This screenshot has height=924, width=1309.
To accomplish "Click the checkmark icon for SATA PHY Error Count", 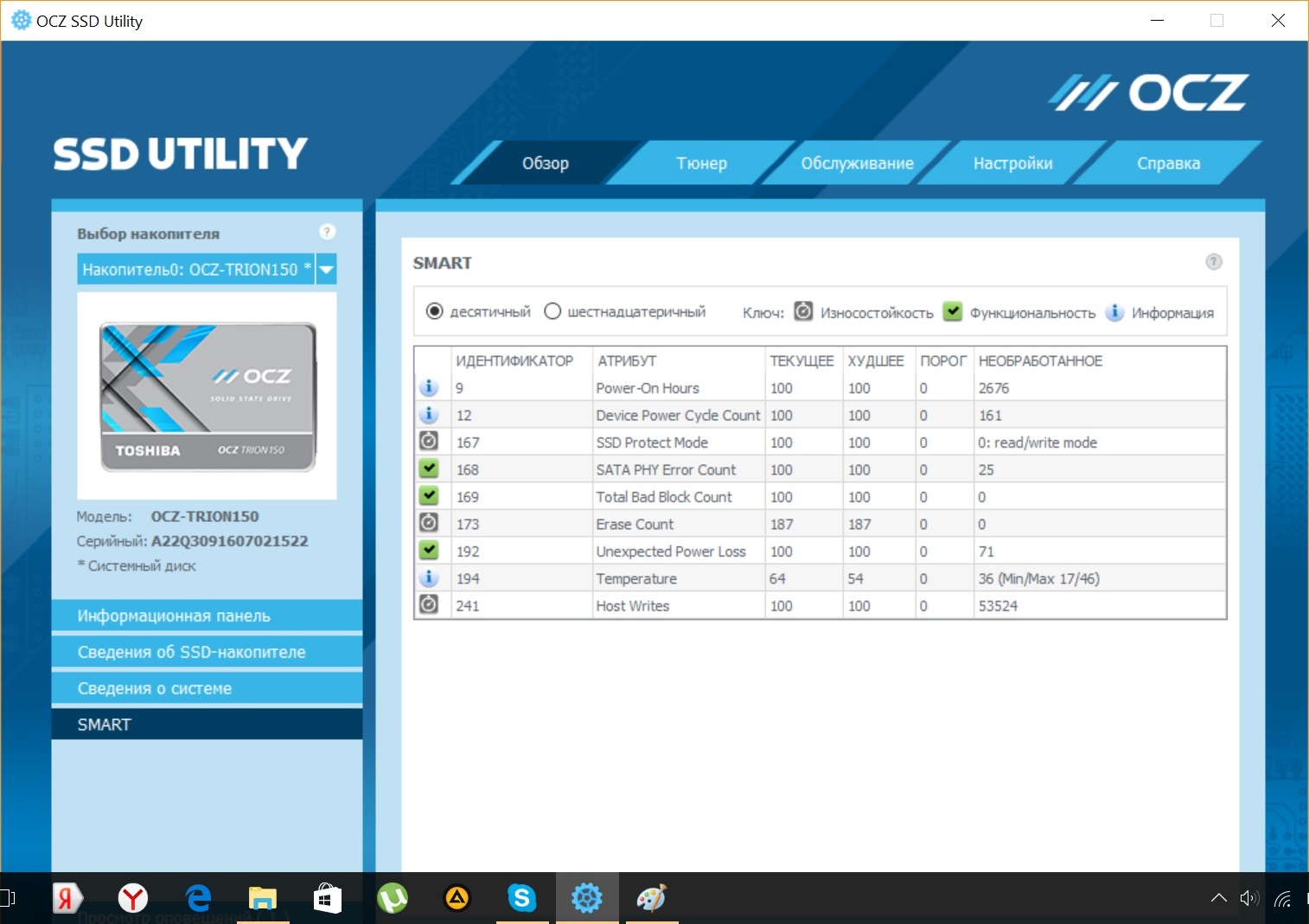I will point(429,468).
